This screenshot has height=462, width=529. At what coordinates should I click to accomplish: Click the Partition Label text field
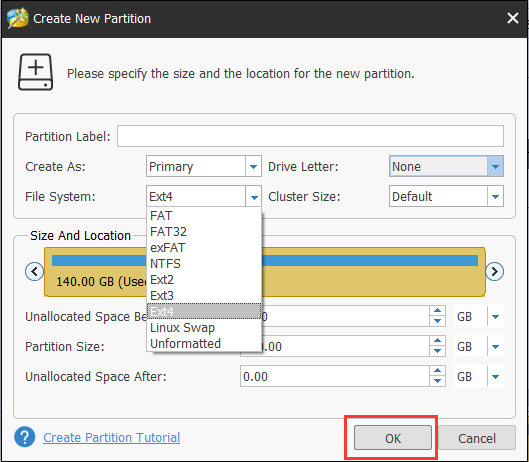point(310,136)
